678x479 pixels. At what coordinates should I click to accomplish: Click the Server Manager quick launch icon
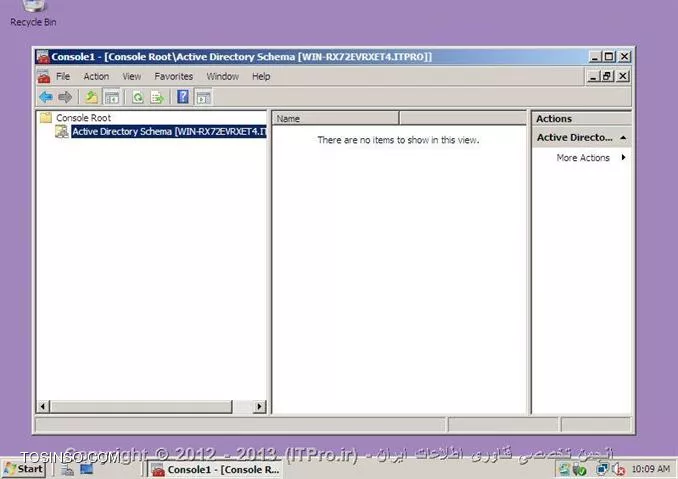pos(67,469)
